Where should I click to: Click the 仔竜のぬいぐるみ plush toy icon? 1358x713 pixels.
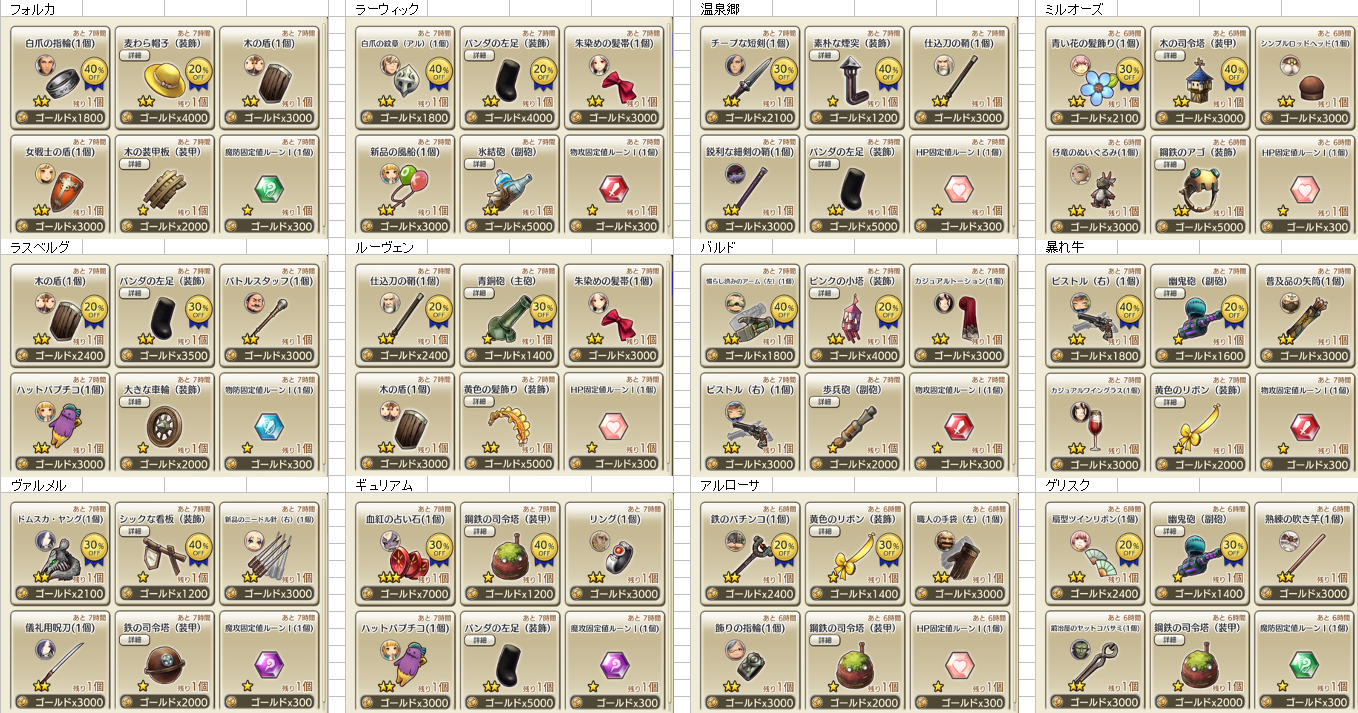(x=1097, y=190)
